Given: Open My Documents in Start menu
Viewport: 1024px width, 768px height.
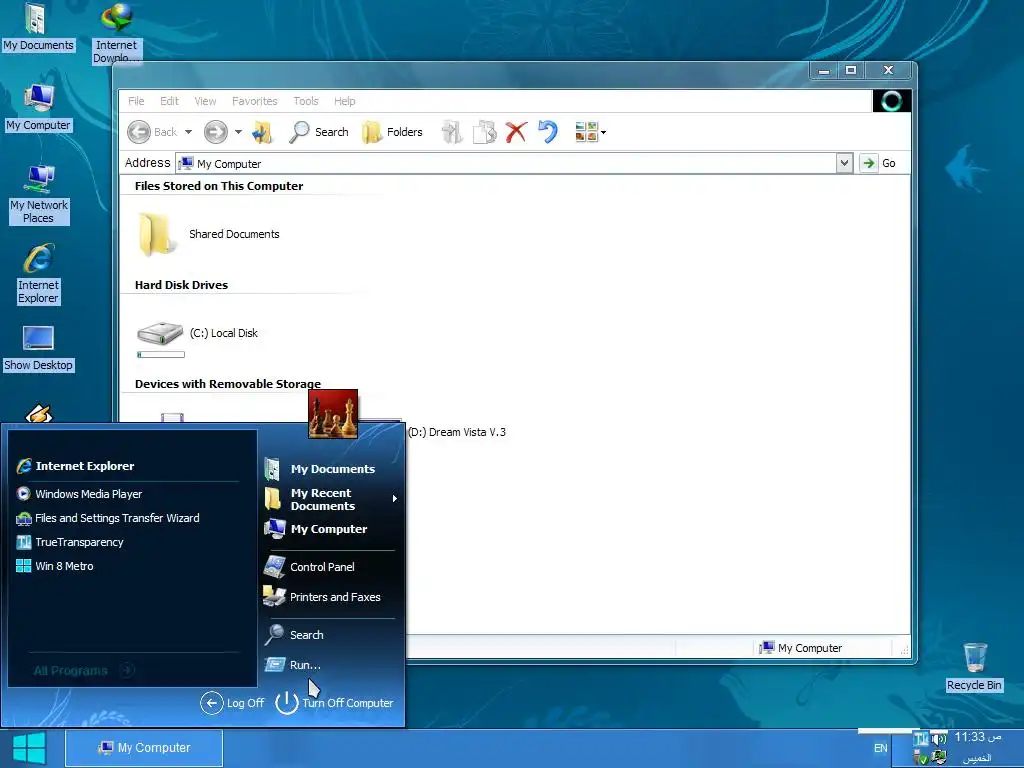Looking at the screenshot, I should pos(320,469).
